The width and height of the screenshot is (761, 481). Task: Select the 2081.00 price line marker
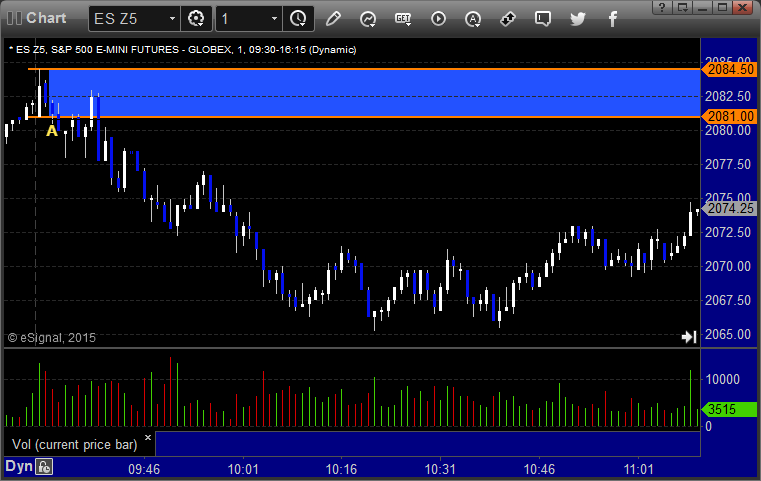coord(729,116)
